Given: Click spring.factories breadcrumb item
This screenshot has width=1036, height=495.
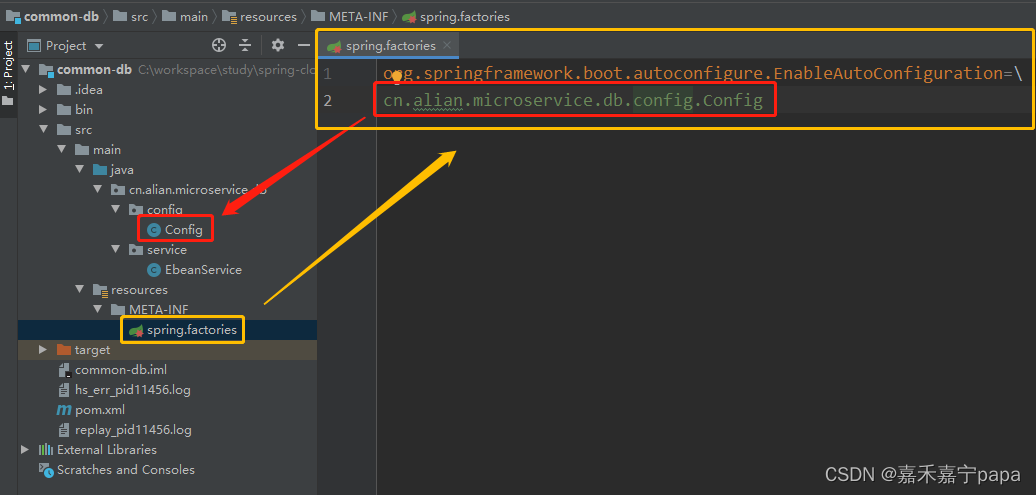Looking at the screenshot, I should (x=457, y=17).
